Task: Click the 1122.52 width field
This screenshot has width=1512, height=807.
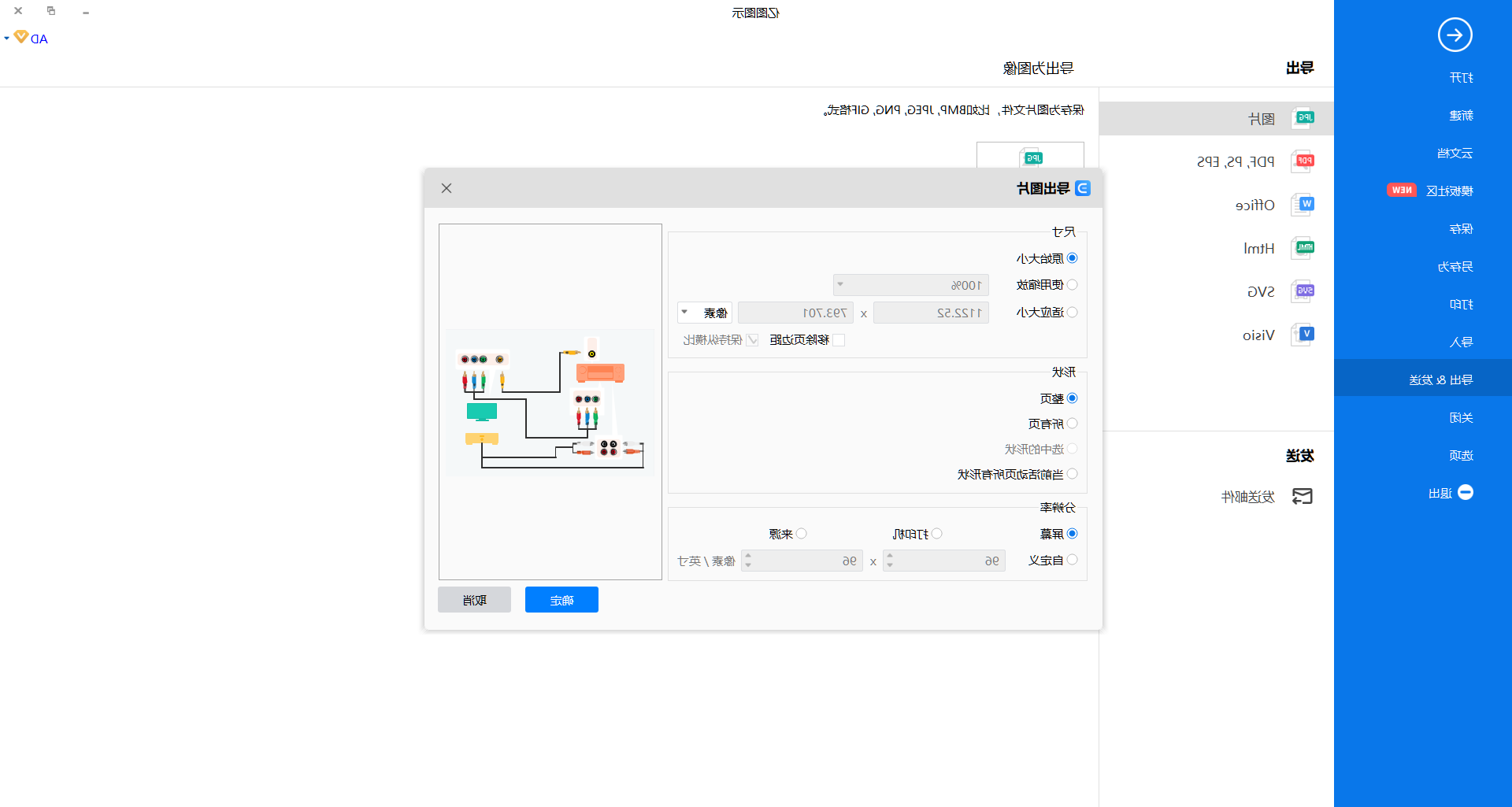Action: 931,313
